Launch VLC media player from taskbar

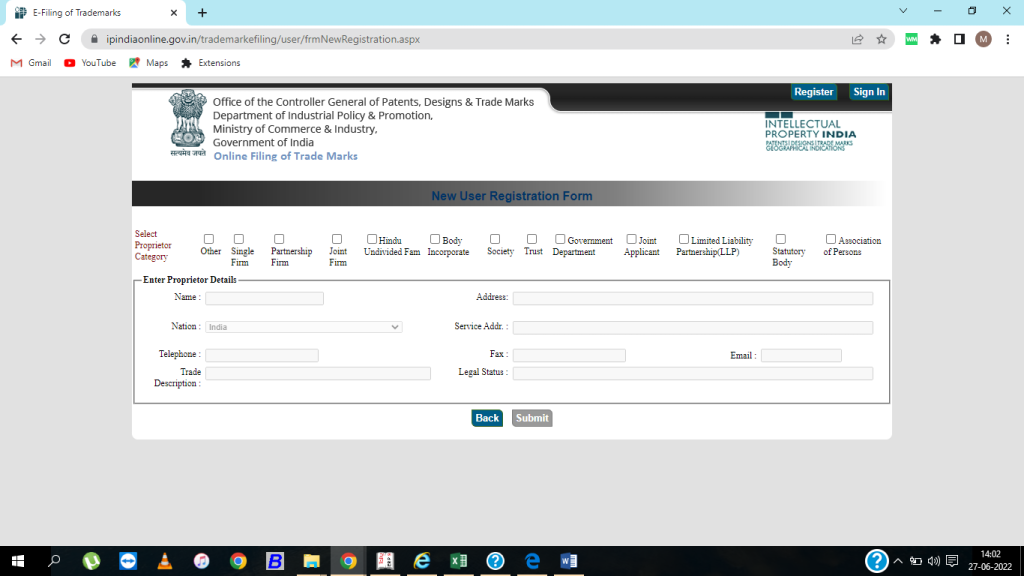tap(164, 561)
